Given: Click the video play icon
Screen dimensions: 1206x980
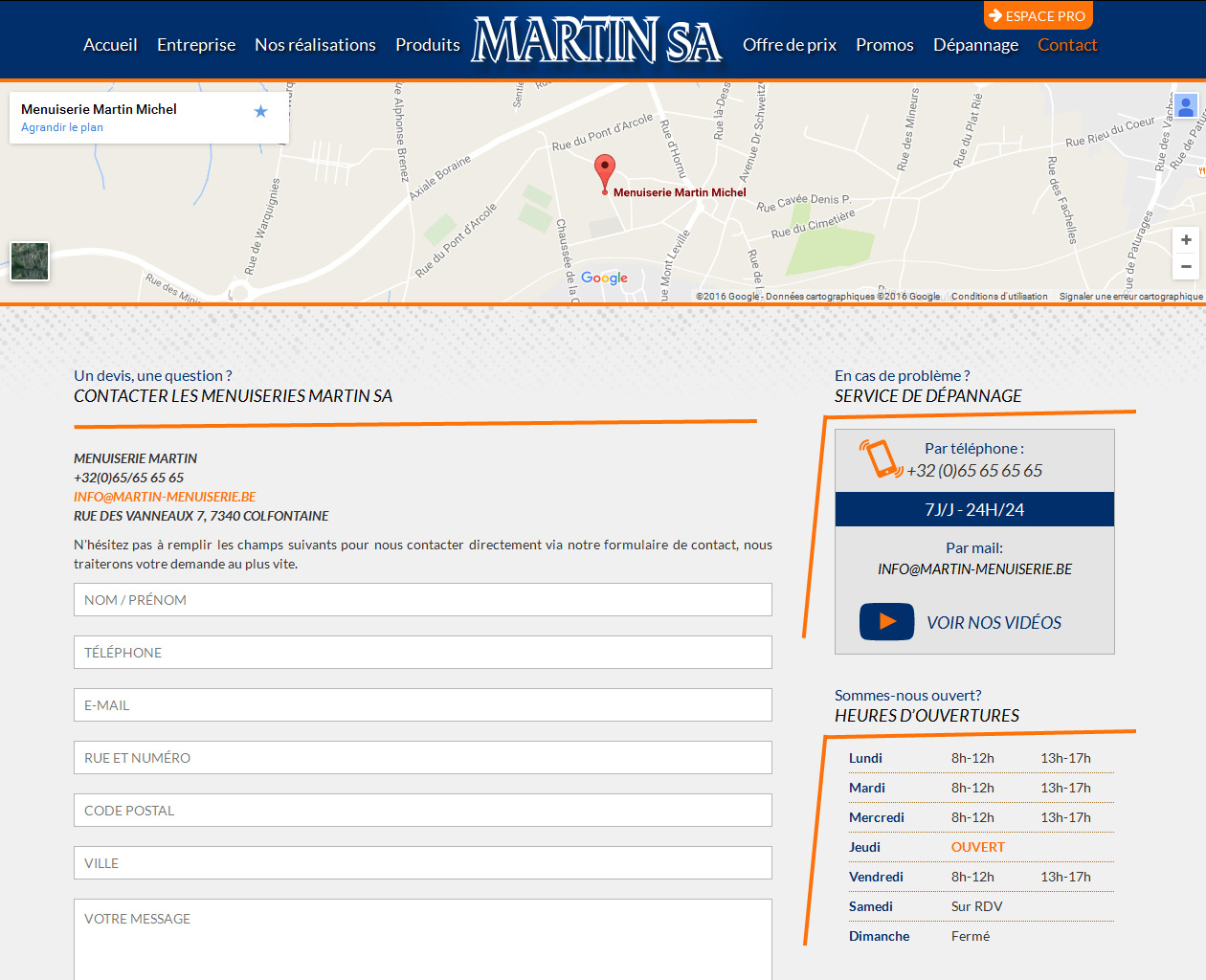Looking at the screenshot, I should coord(886,622).
